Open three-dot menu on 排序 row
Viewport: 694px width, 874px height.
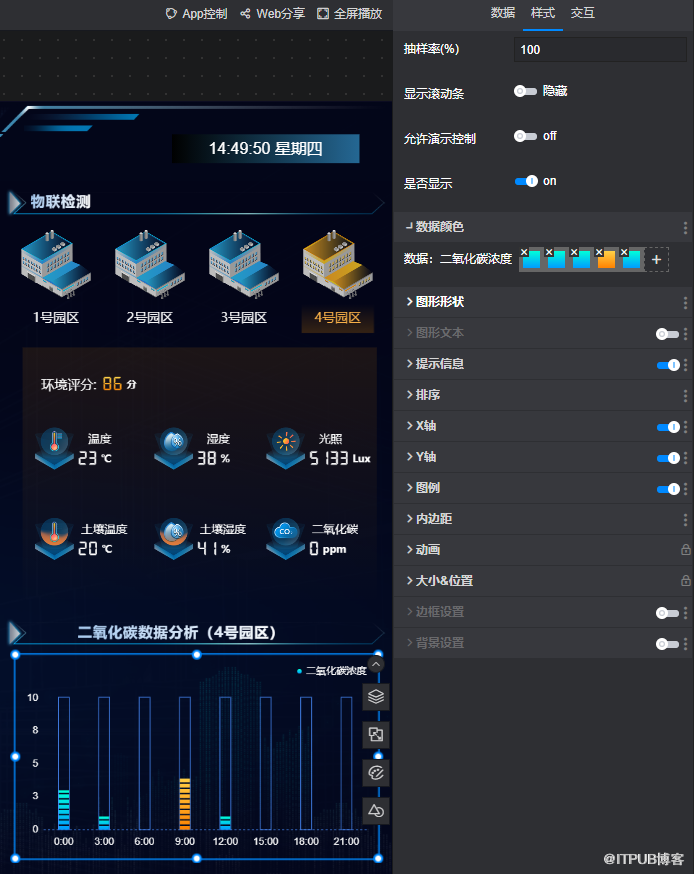pos(685,396)
